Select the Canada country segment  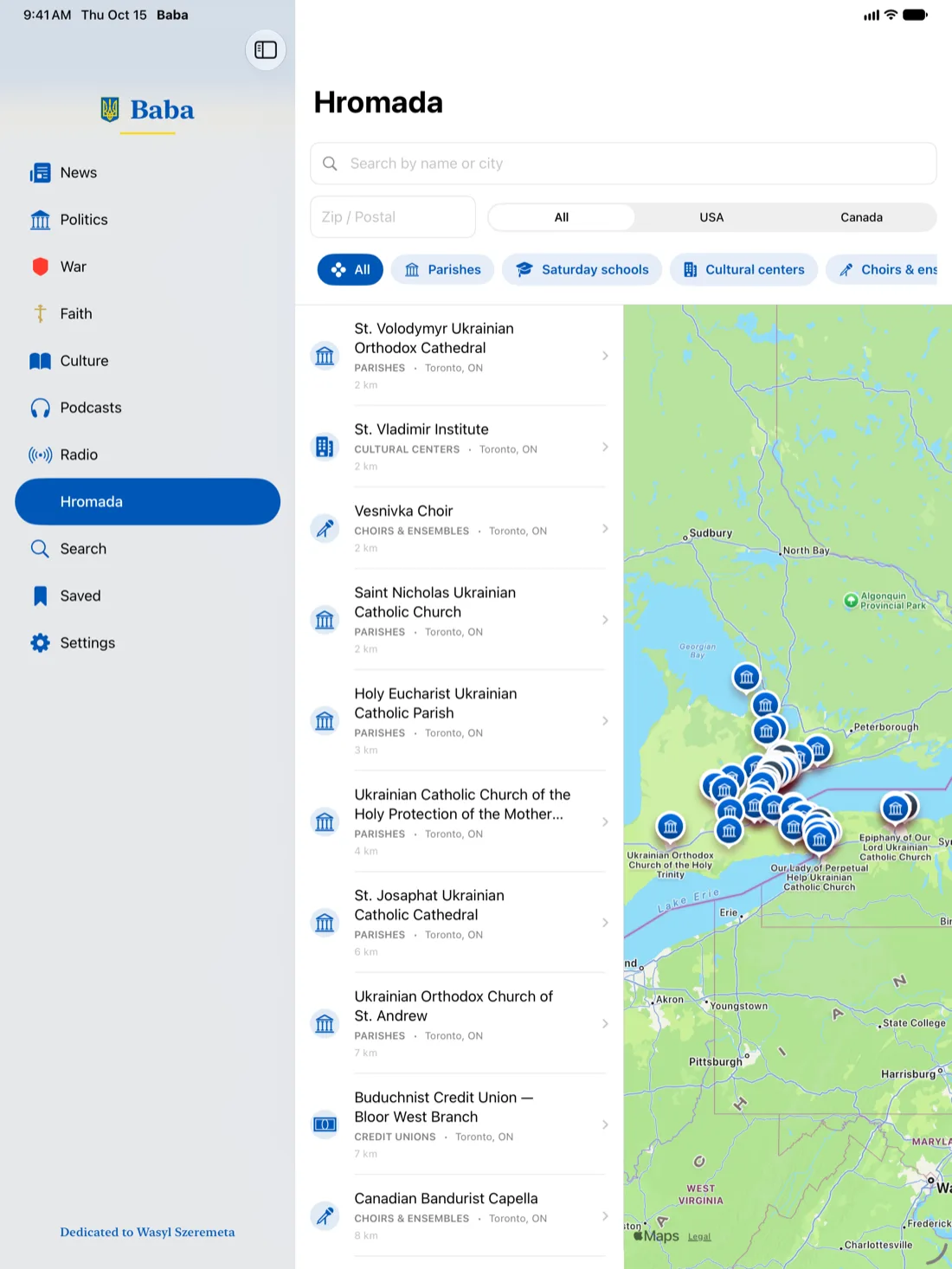[861, 217]
